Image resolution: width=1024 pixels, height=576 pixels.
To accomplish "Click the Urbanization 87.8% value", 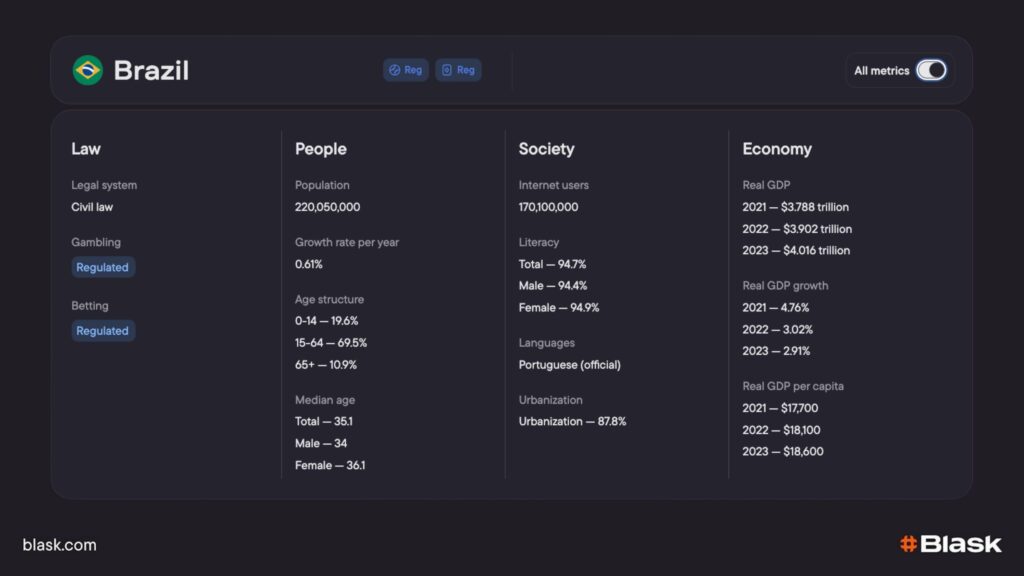I will (572, 421).
